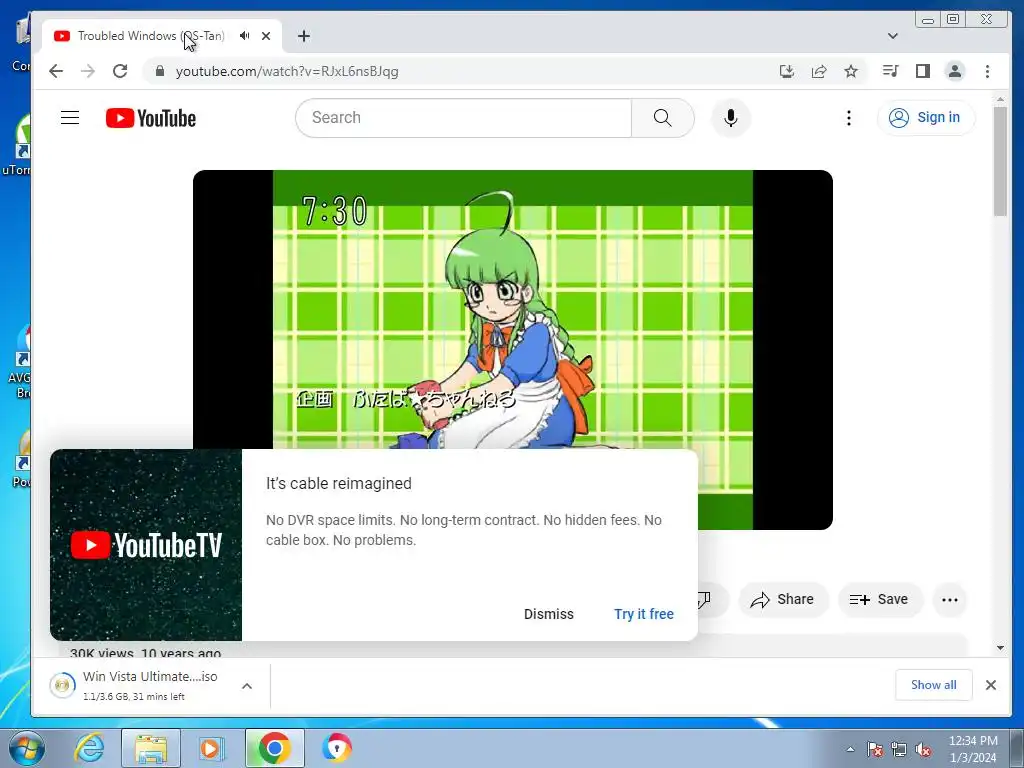Click the video player area

(513, 310)
